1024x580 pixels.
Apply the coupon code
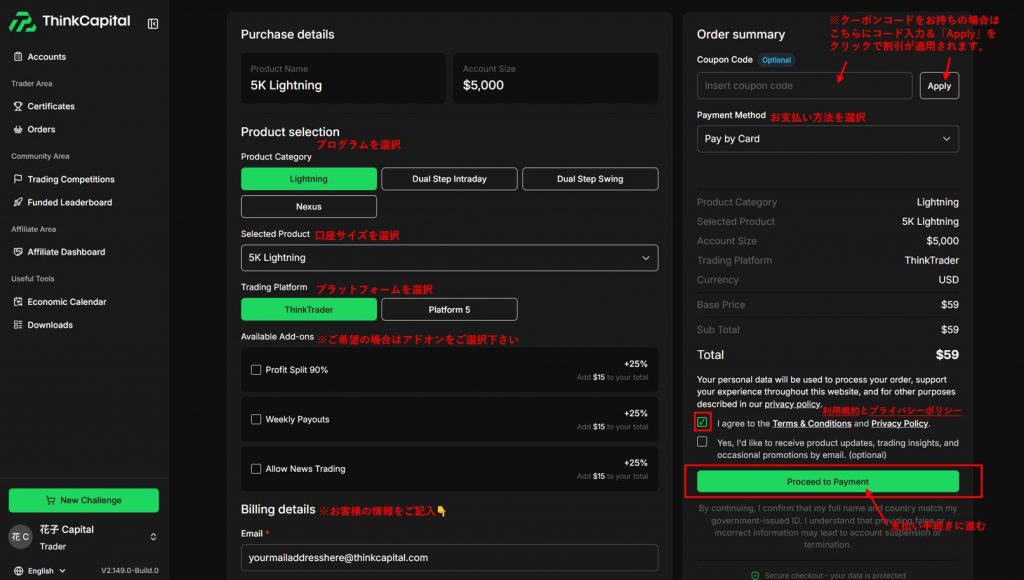pyautogui.click(x=939, y=86)
